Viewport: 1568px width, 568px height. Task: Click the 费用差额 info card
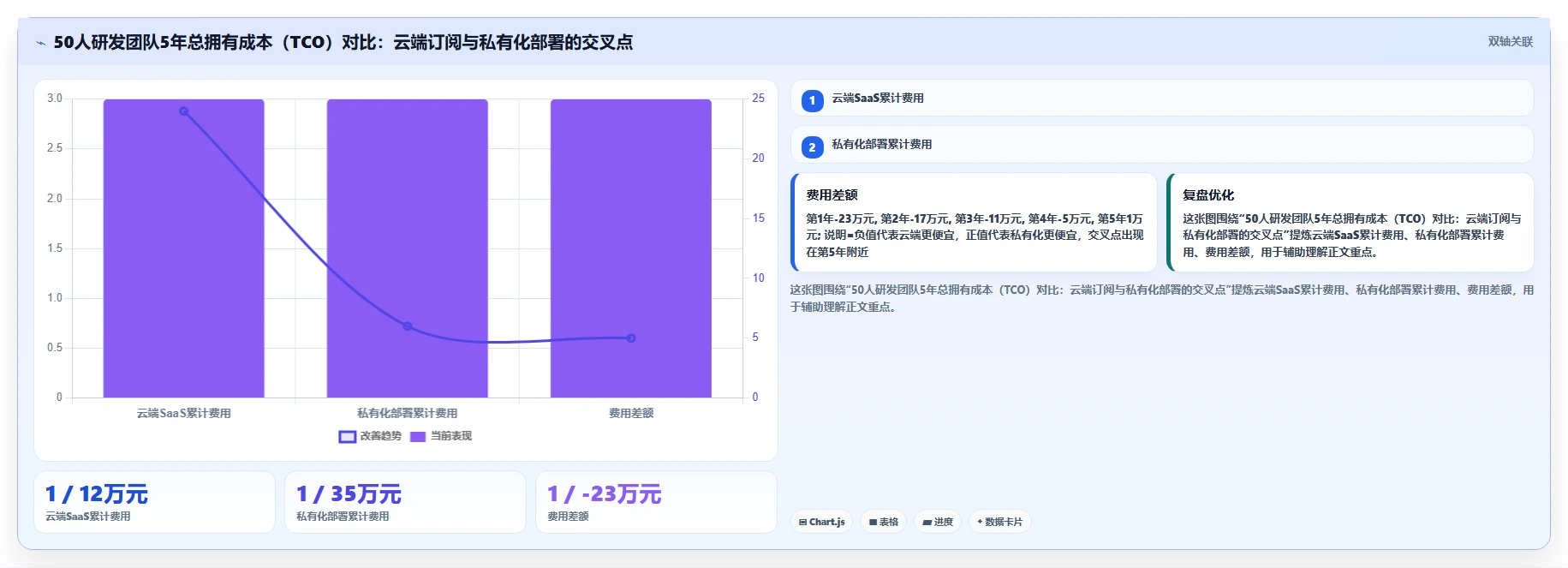[974, 223]
